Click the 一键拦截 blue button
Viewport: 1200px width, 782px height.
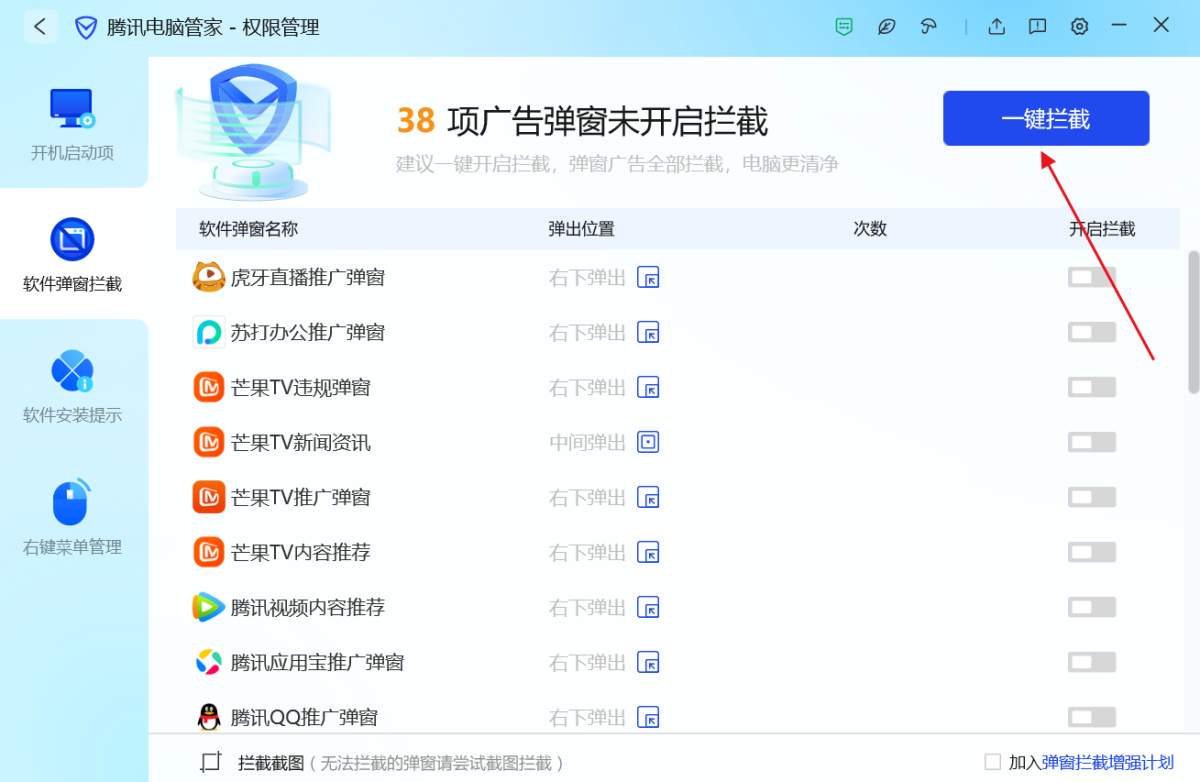point(1045,118)
